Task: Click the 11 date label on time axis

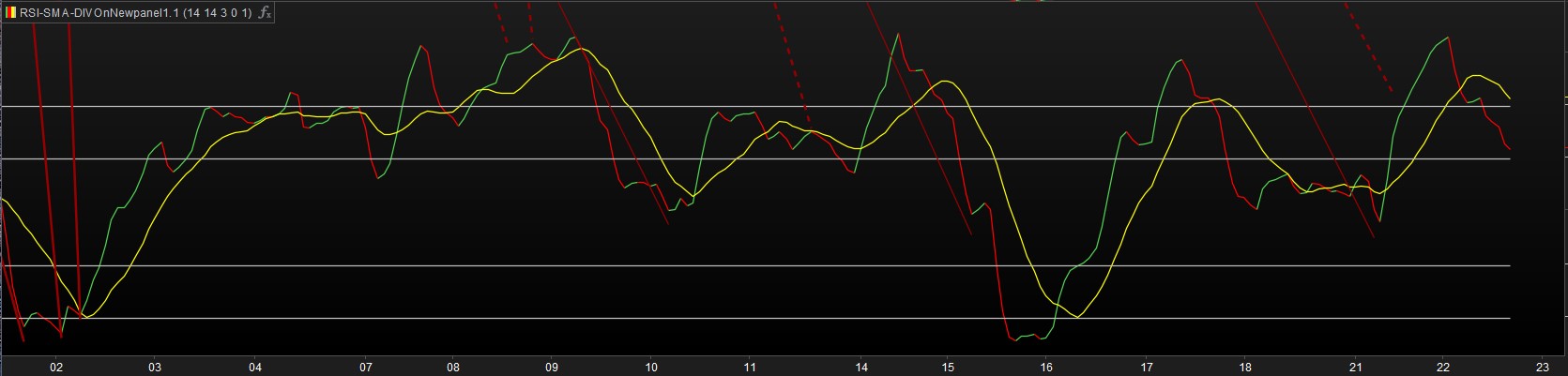Action: 750,368
